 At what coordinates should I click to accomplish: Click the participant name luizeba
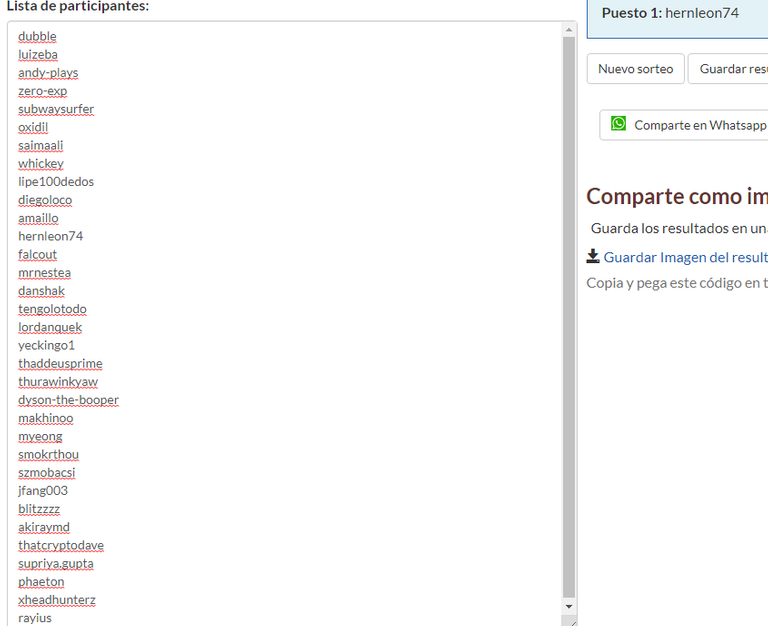point(38,54)
